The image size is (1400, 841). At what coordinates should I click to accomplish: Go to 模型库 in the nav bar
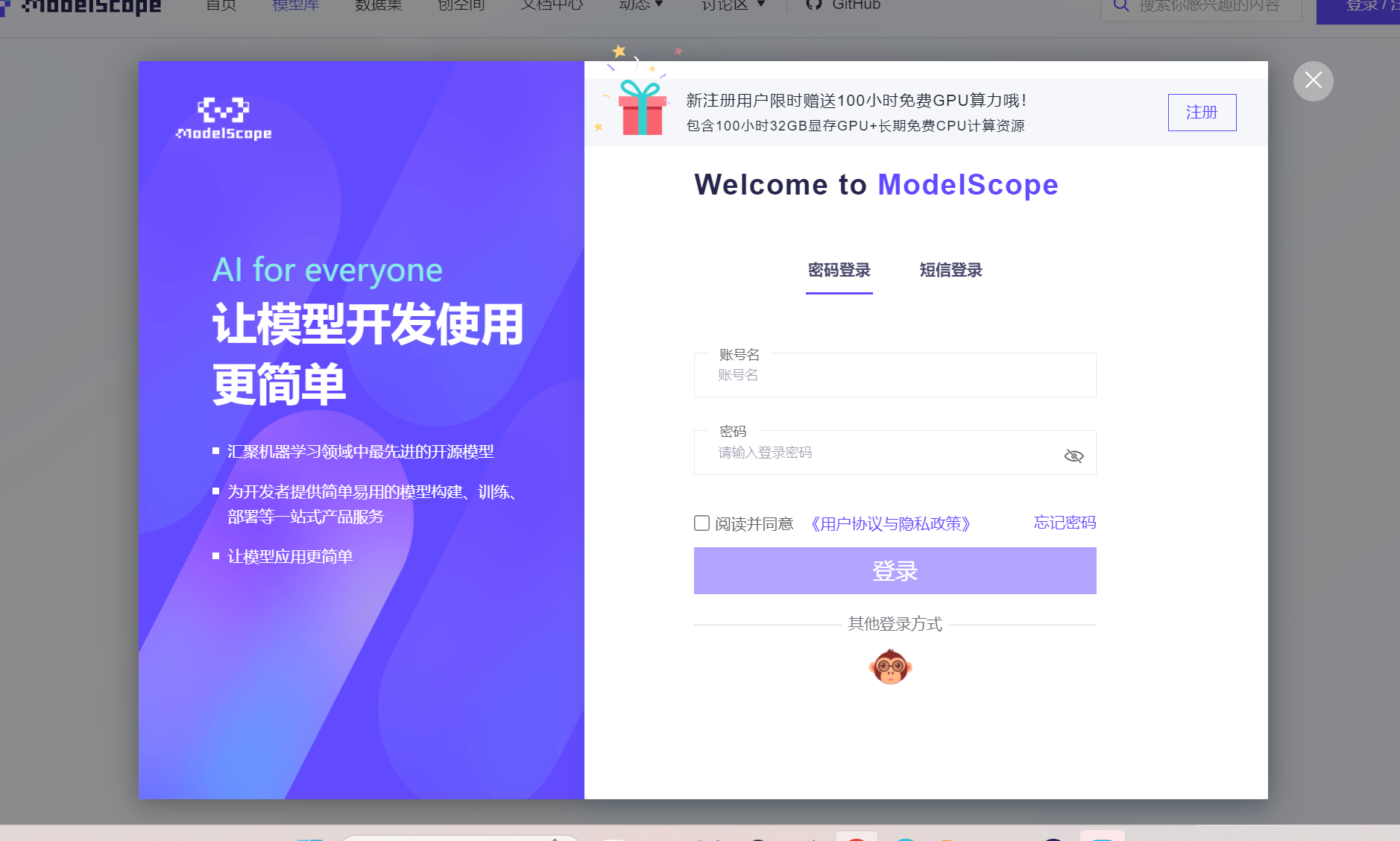(295, 5)
